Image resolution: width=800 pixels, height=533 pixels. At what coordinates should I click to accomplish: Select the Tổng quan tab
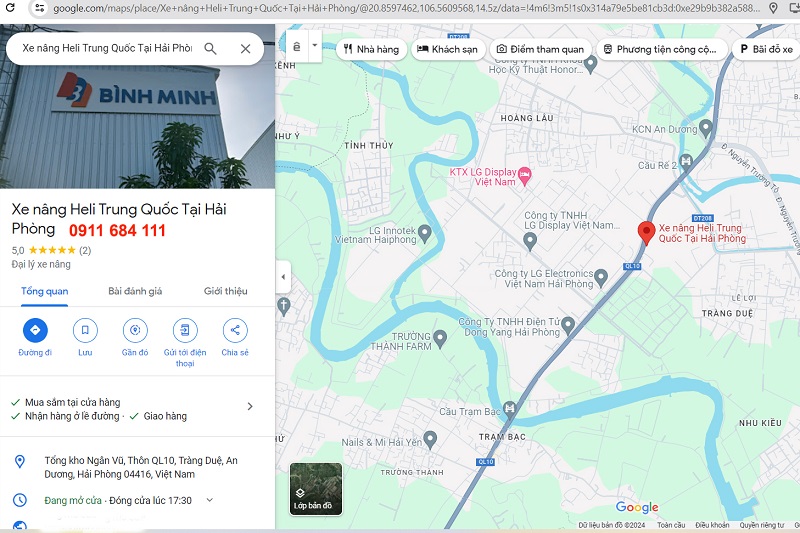pyautogui.click(x=45, y=291)
